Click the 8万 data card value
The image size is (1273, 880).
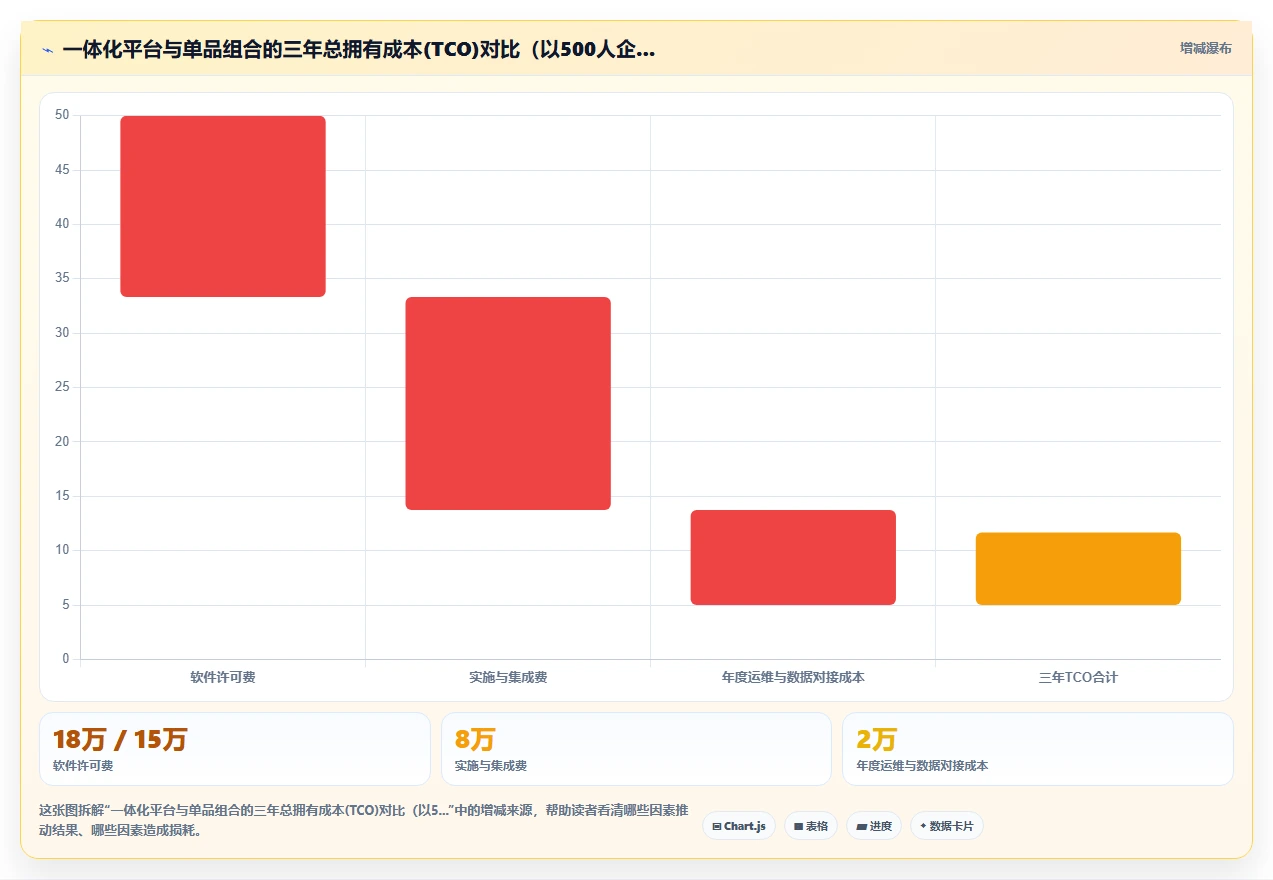pyautogui.click(x=475, y=740)
